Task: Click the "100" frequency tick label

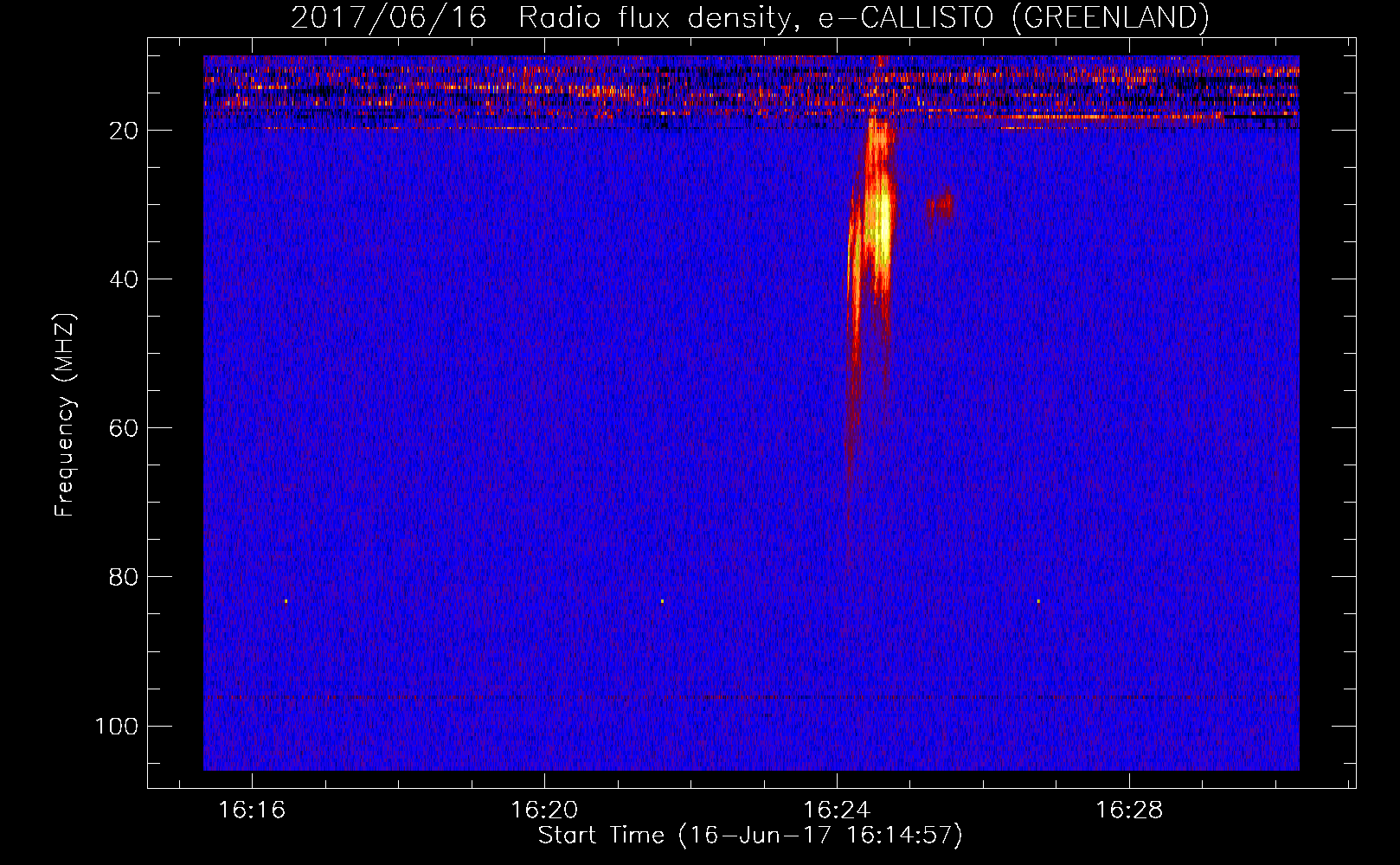Action: click(117, 726)
